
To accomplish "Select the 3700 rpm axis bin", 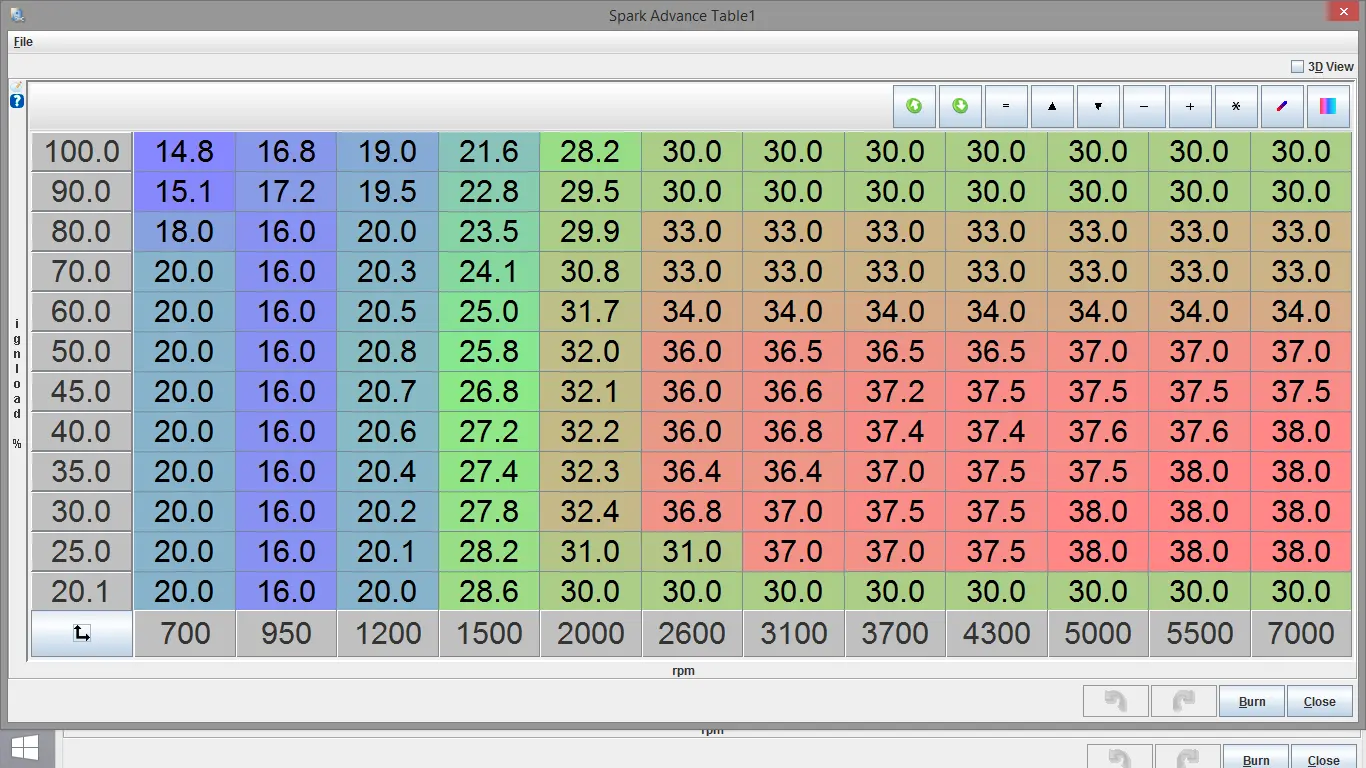I will pyautogui.click(x=895, y=633).
